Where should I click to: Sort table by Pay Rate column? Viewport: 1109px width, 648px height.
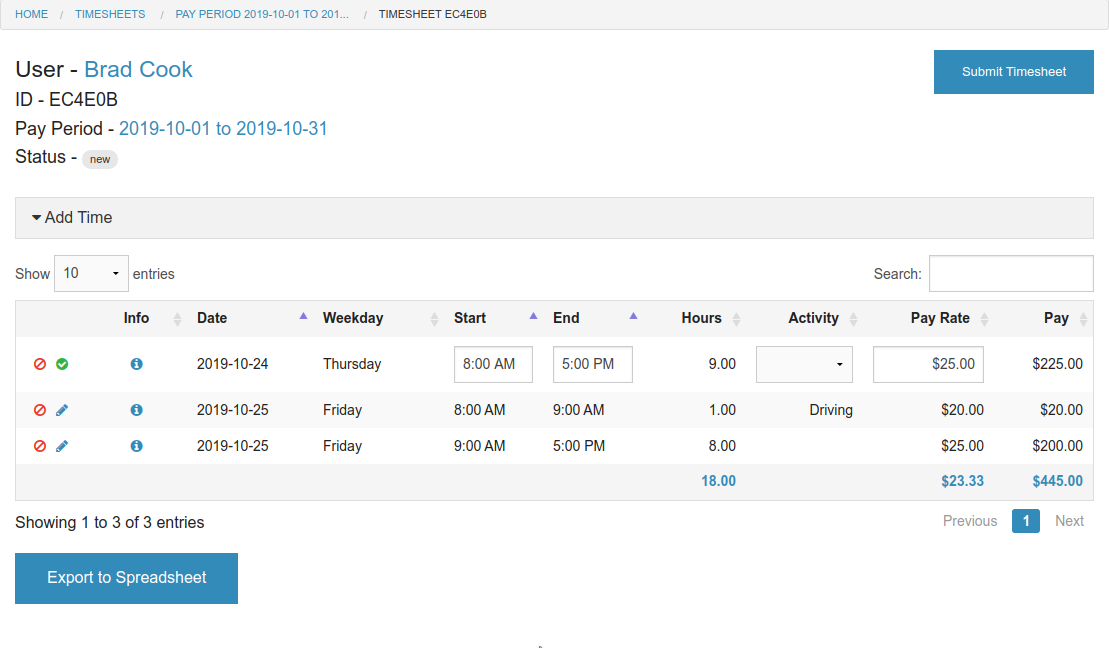940,318
